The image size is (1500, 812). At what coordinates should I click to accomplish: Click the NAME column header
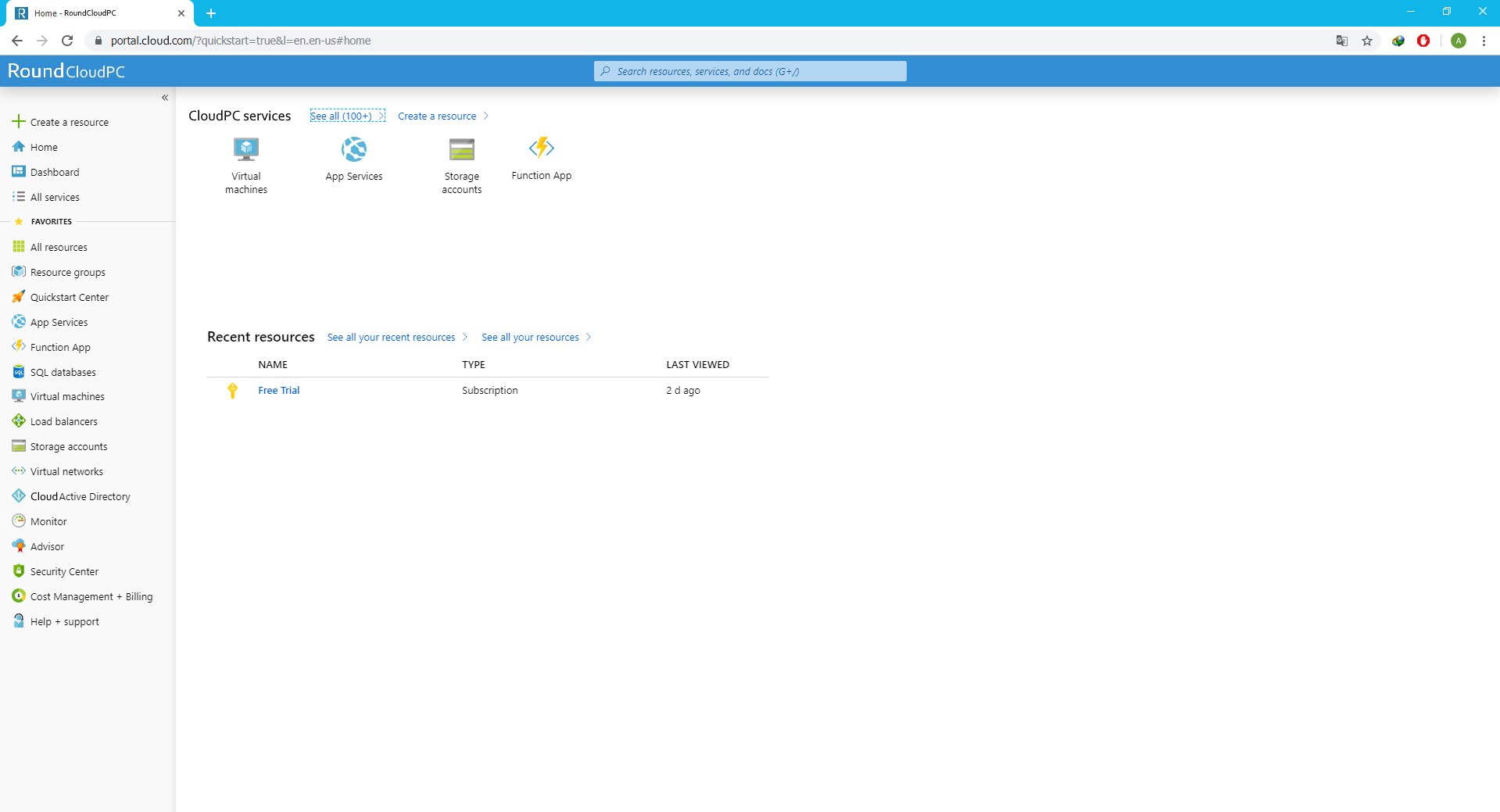pos(273,365)
